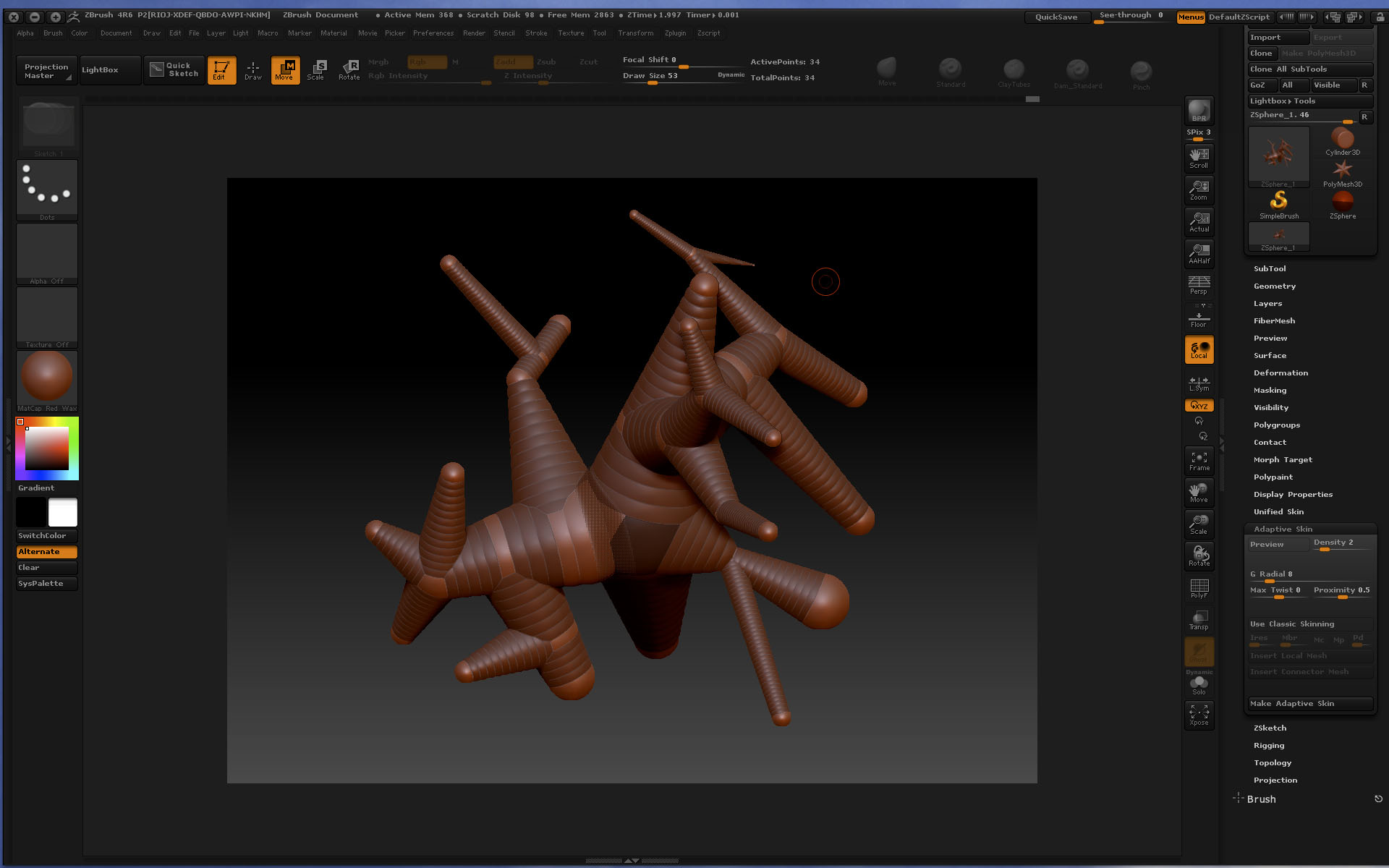The height and width of the screenshot is (868, 1389).
Task: Expand the SubTool palette section
Action: [x=1270, y=268]
